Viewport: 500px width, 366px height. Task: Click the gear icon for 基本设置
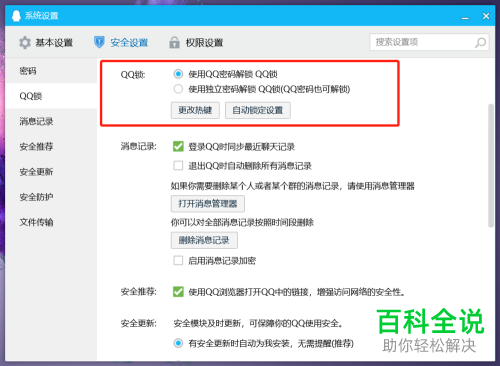tap(25, 43)
